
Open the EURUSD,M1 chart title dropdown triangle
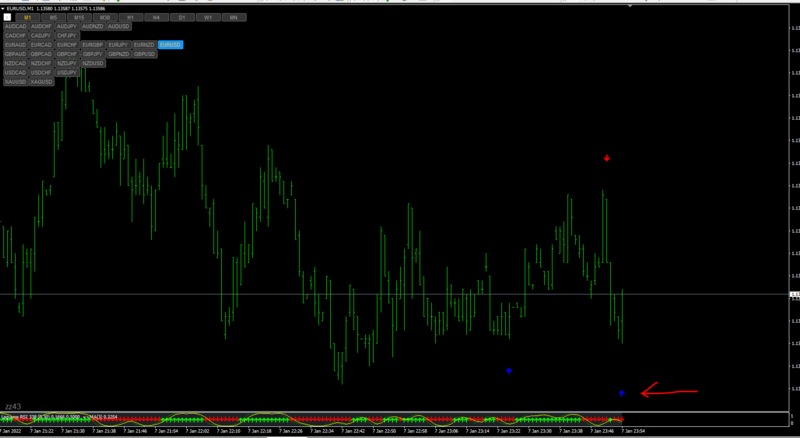[x=3, y=9]
